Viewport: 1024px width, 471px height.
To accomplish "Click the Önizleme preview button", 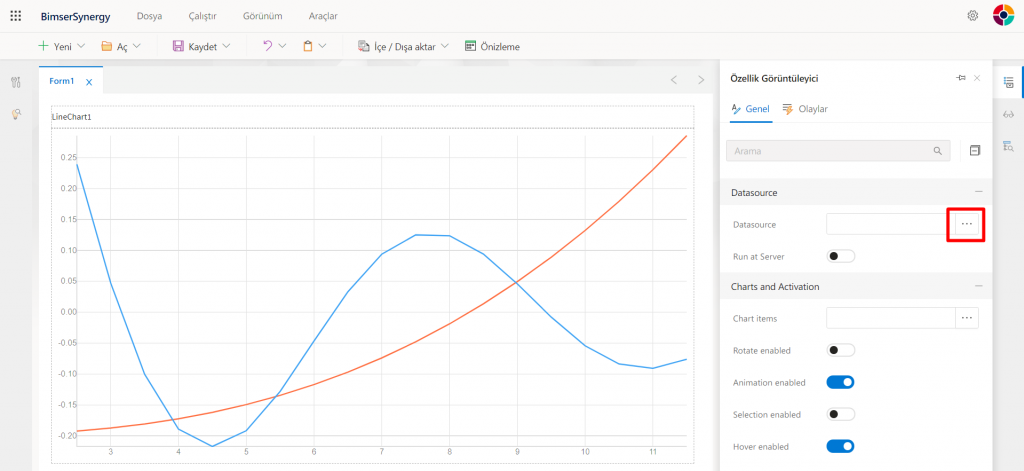I will tap(492, 46).
